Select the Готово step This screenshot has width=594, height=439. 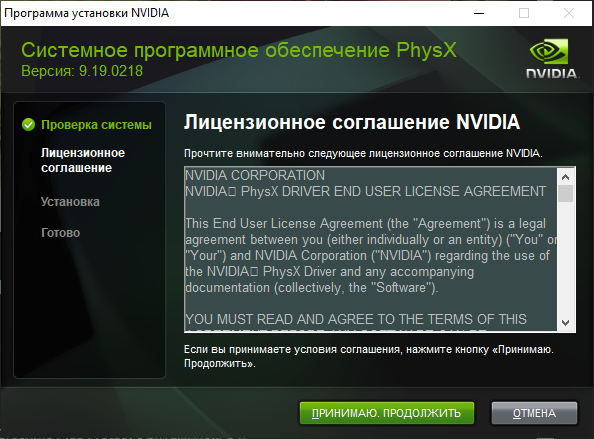60,233
